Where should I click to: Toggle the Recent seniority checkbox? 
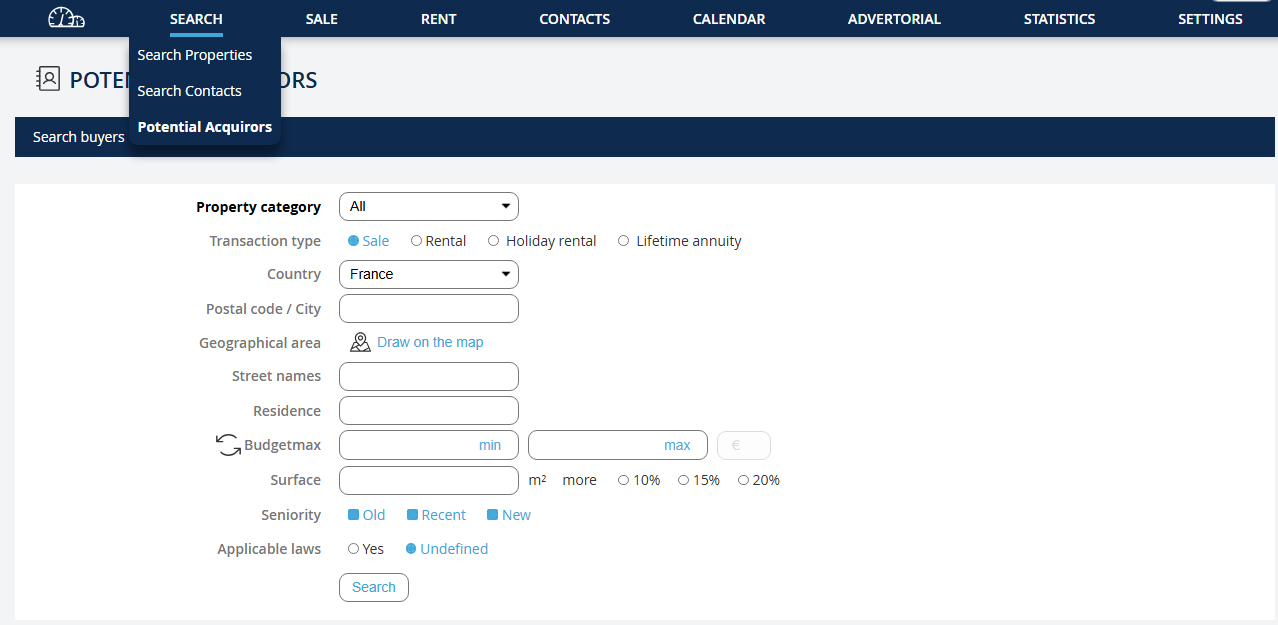tap(413, 515)
